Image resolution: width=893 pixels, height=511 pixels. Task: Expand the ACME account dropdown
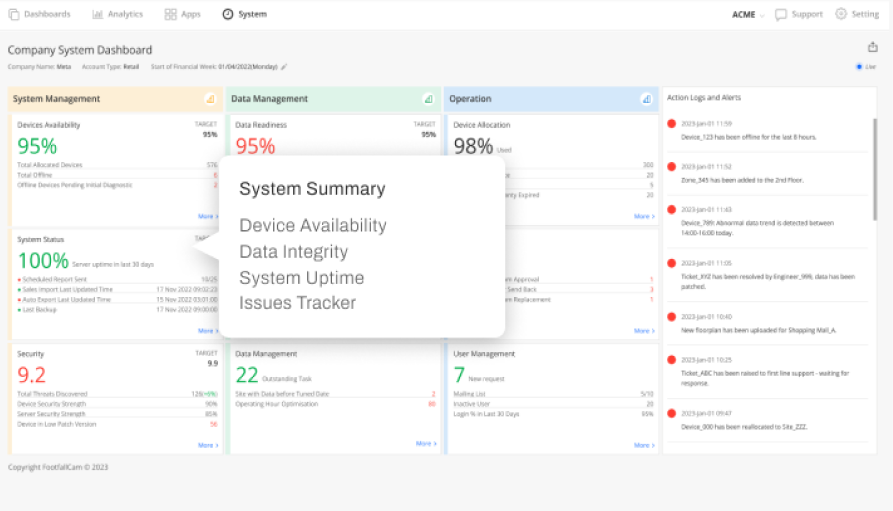point(748,15)
